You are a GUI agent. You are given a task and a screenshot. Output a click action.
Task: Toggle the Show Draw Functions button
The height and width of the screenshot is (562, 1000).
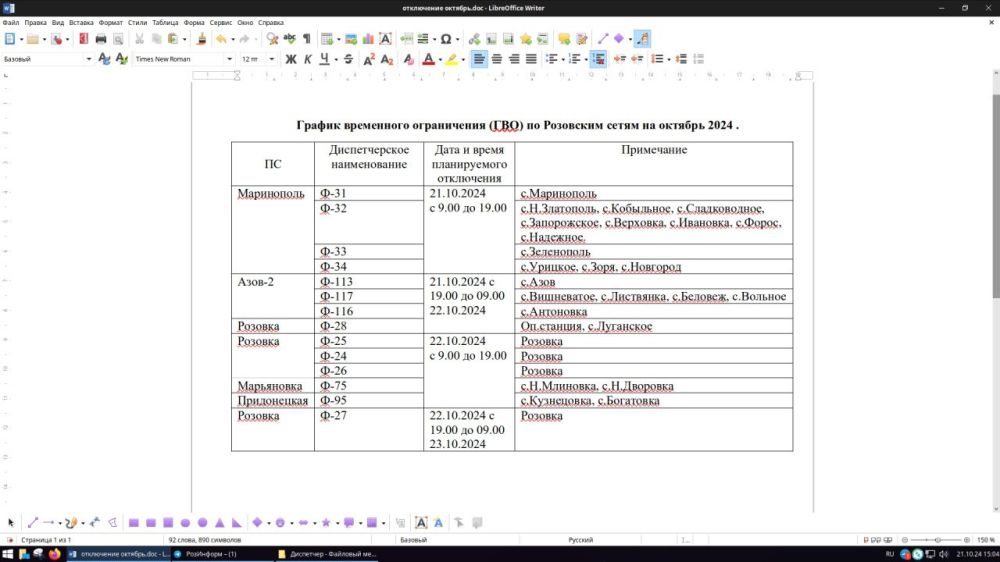click(x=642, y=39)
